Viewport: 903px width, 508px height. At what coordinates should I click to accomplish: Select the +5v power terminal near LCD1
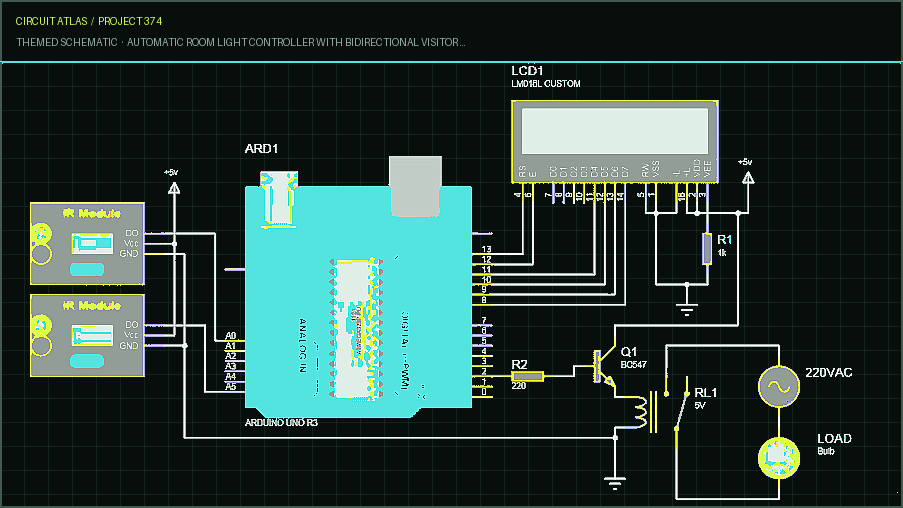click(x=748, y=179)
